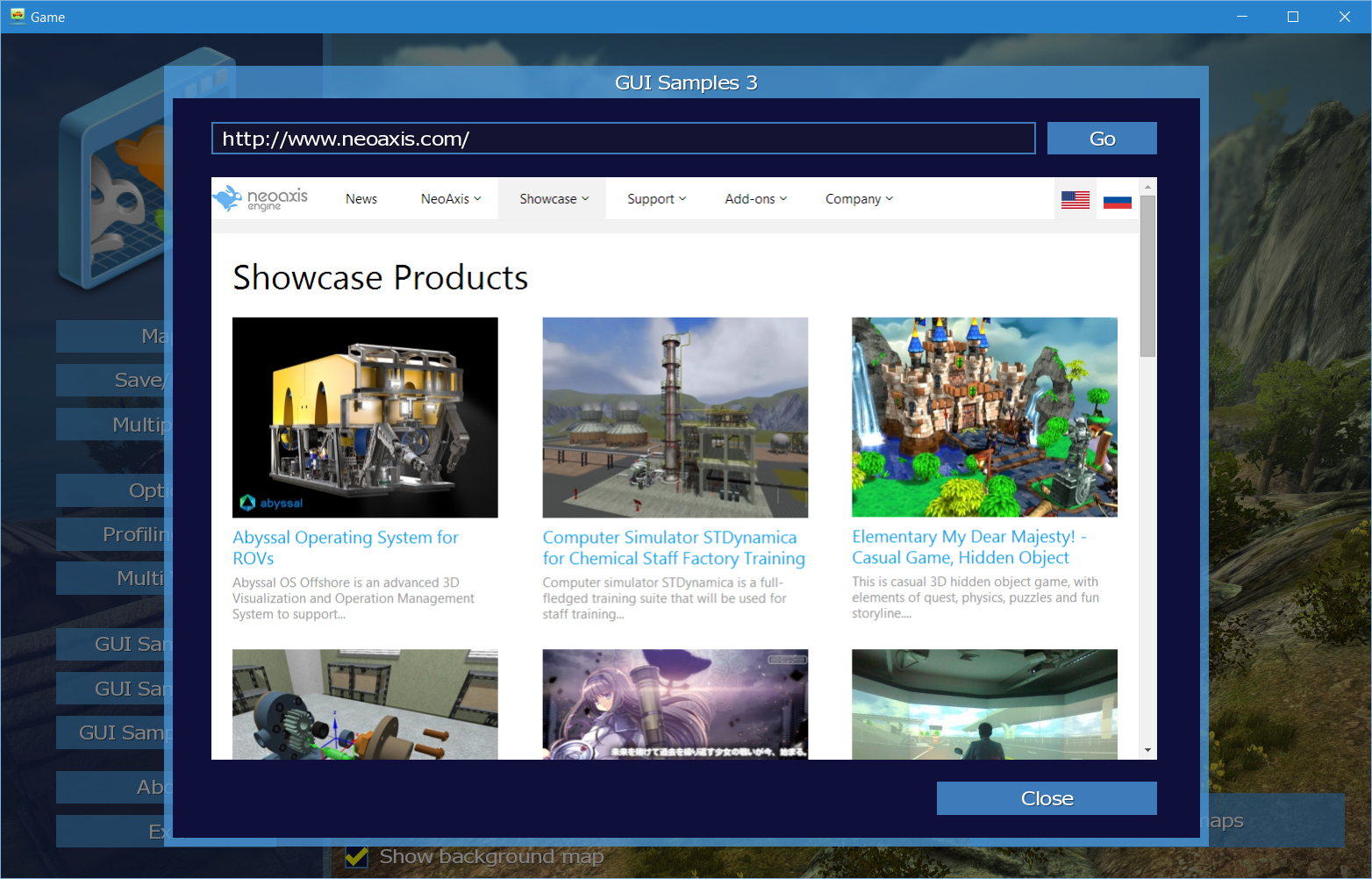Click scrollbar down arrow in browser

point(1147,751)
